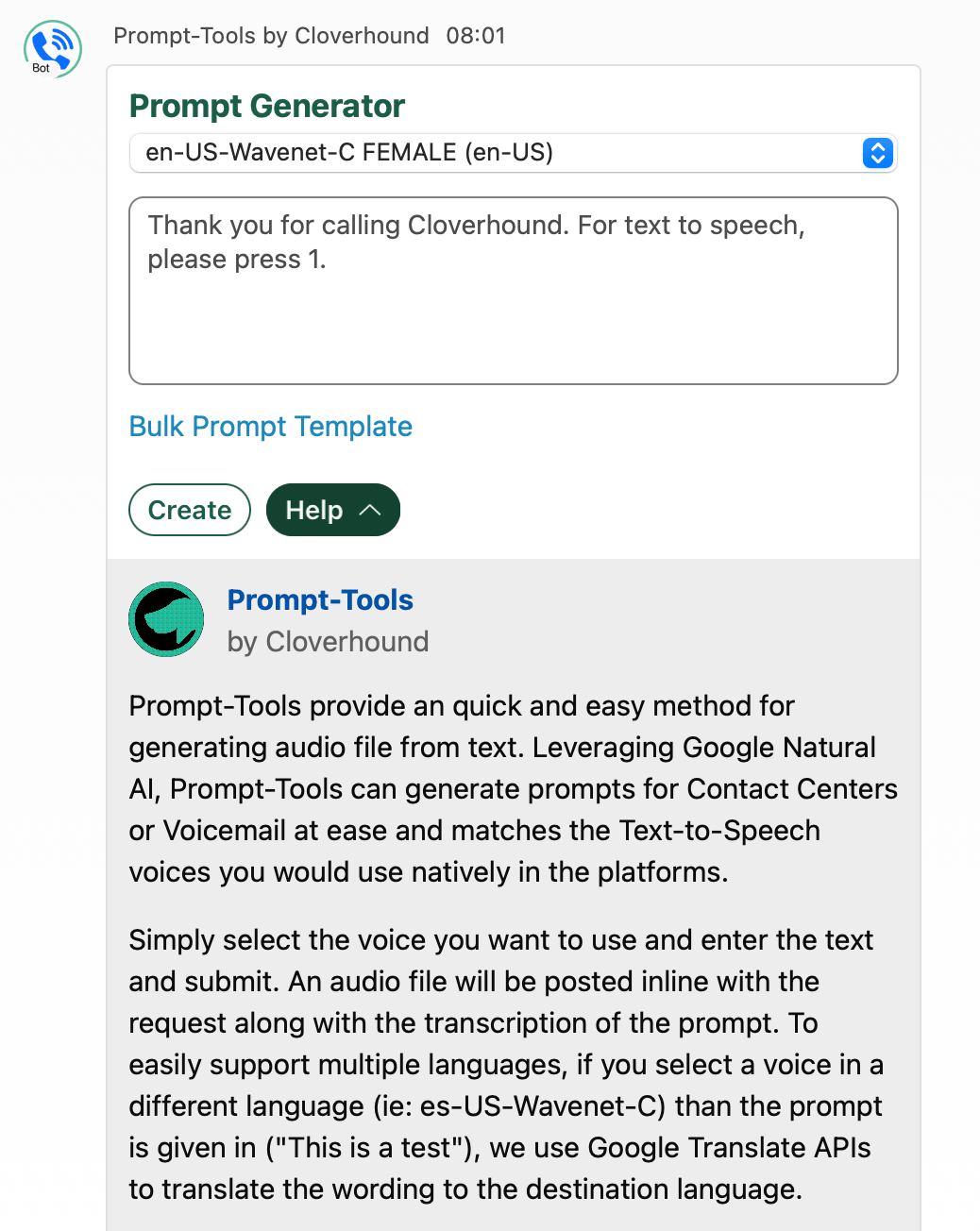The height and width of the screenshot is (1231, 980).
Task: Click the blue up-down arrows on voice selector
Action: point(877,153)
